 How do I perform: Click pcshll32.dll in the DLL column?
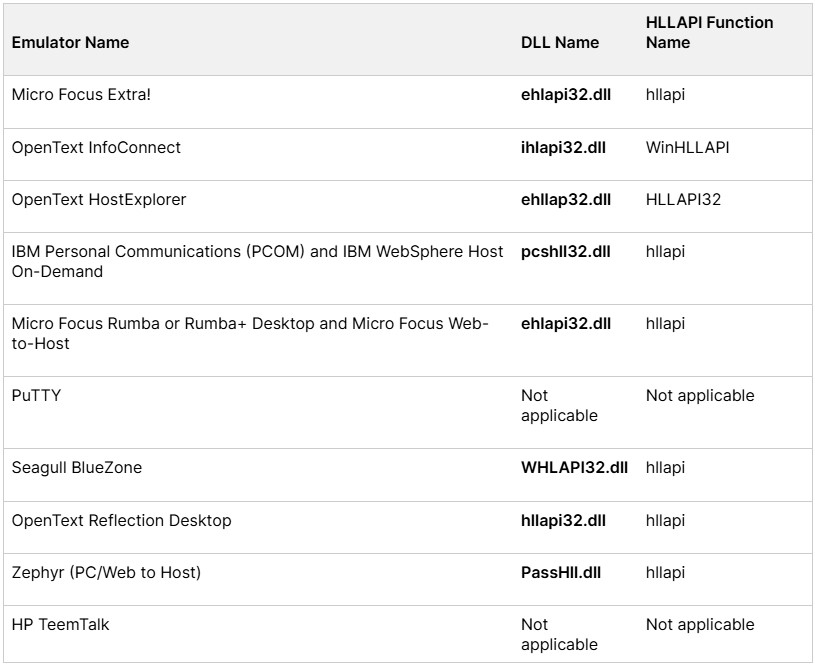[x=566, y=252]
